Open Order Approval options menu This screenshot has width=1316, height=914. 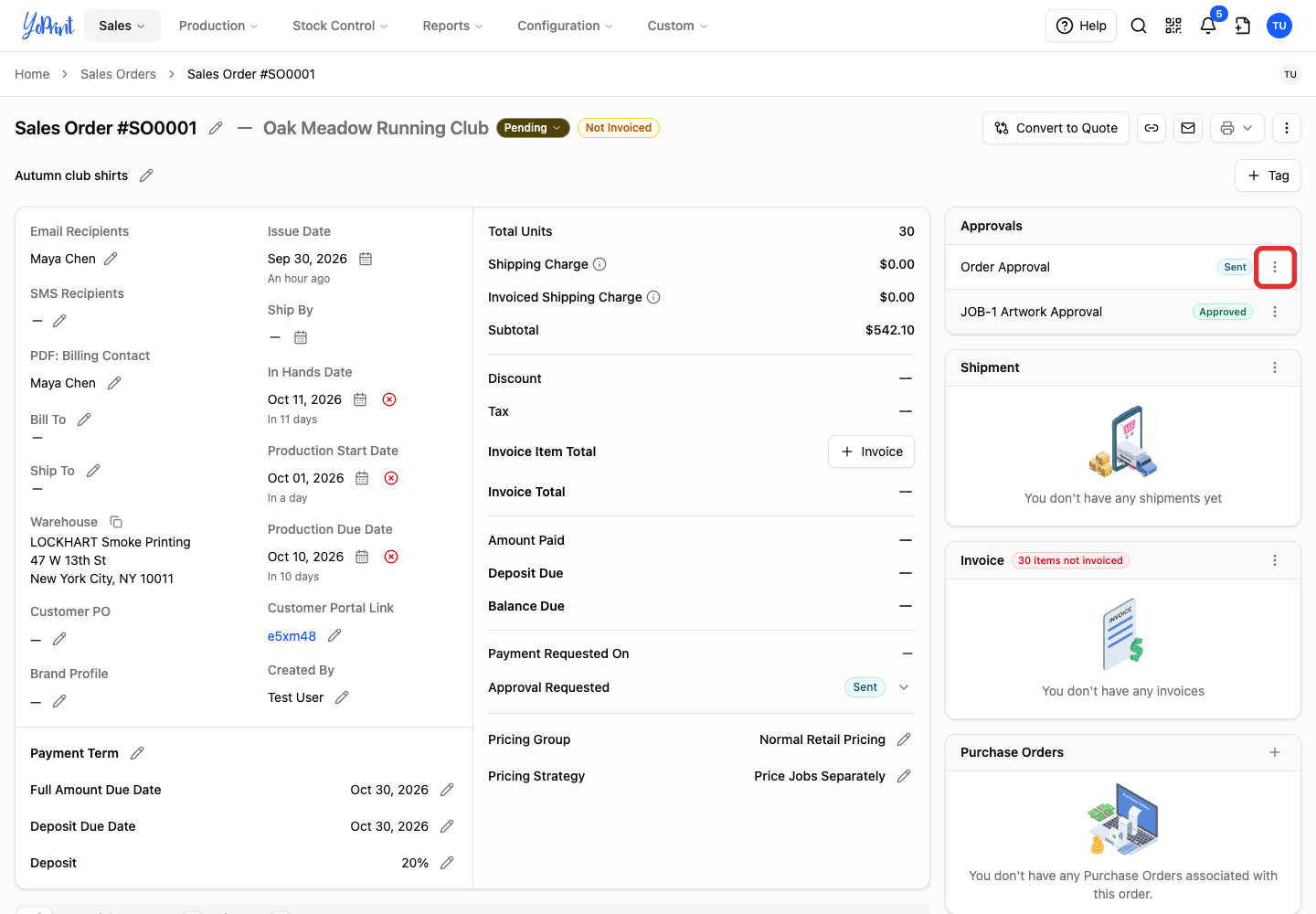point(1275,267)
